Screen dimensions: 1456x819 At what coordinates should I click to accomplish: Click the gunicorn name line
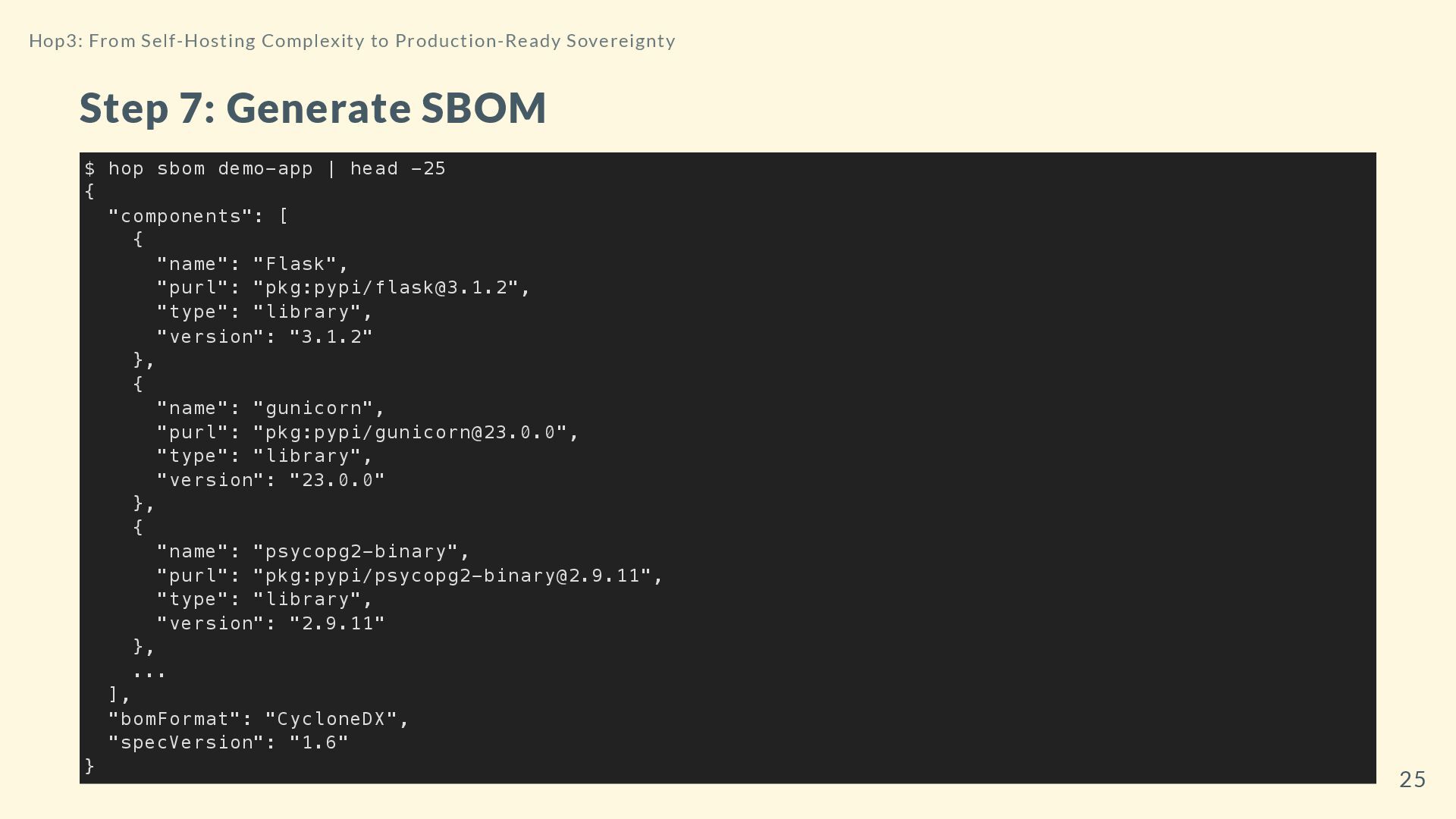tap(271, 408)
